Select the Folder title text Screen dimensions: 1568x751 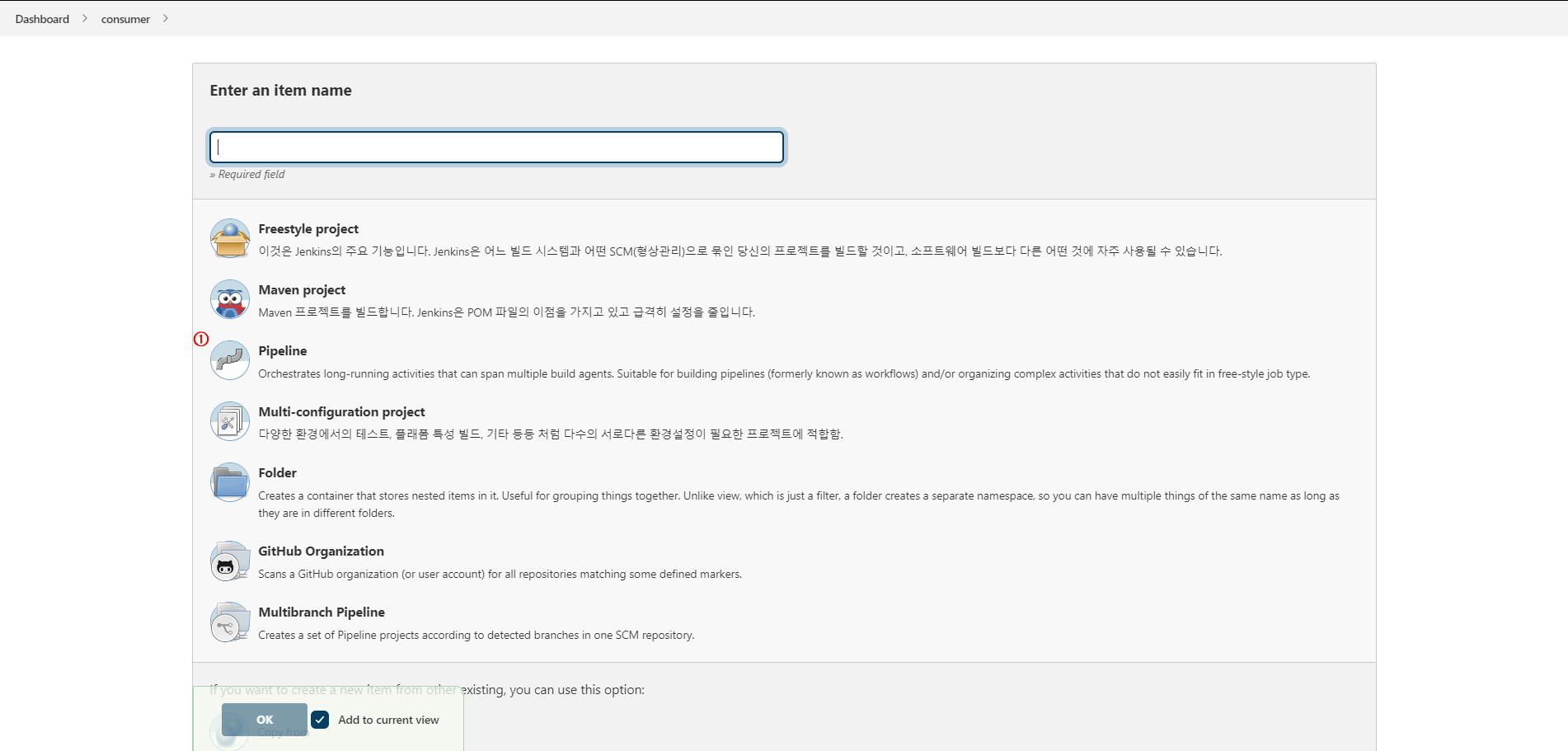pyautogui.click(x=277, y=473)
